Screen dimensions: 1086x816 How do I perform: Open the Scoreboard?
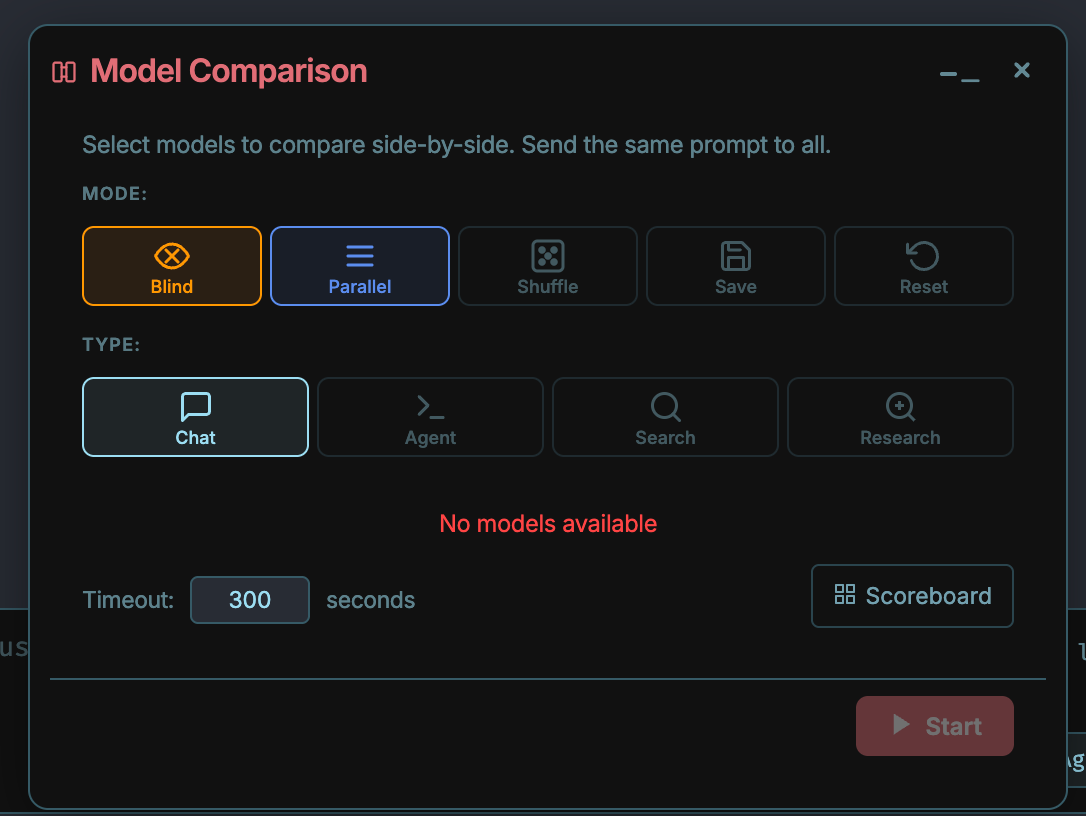[x=912, y=596]
